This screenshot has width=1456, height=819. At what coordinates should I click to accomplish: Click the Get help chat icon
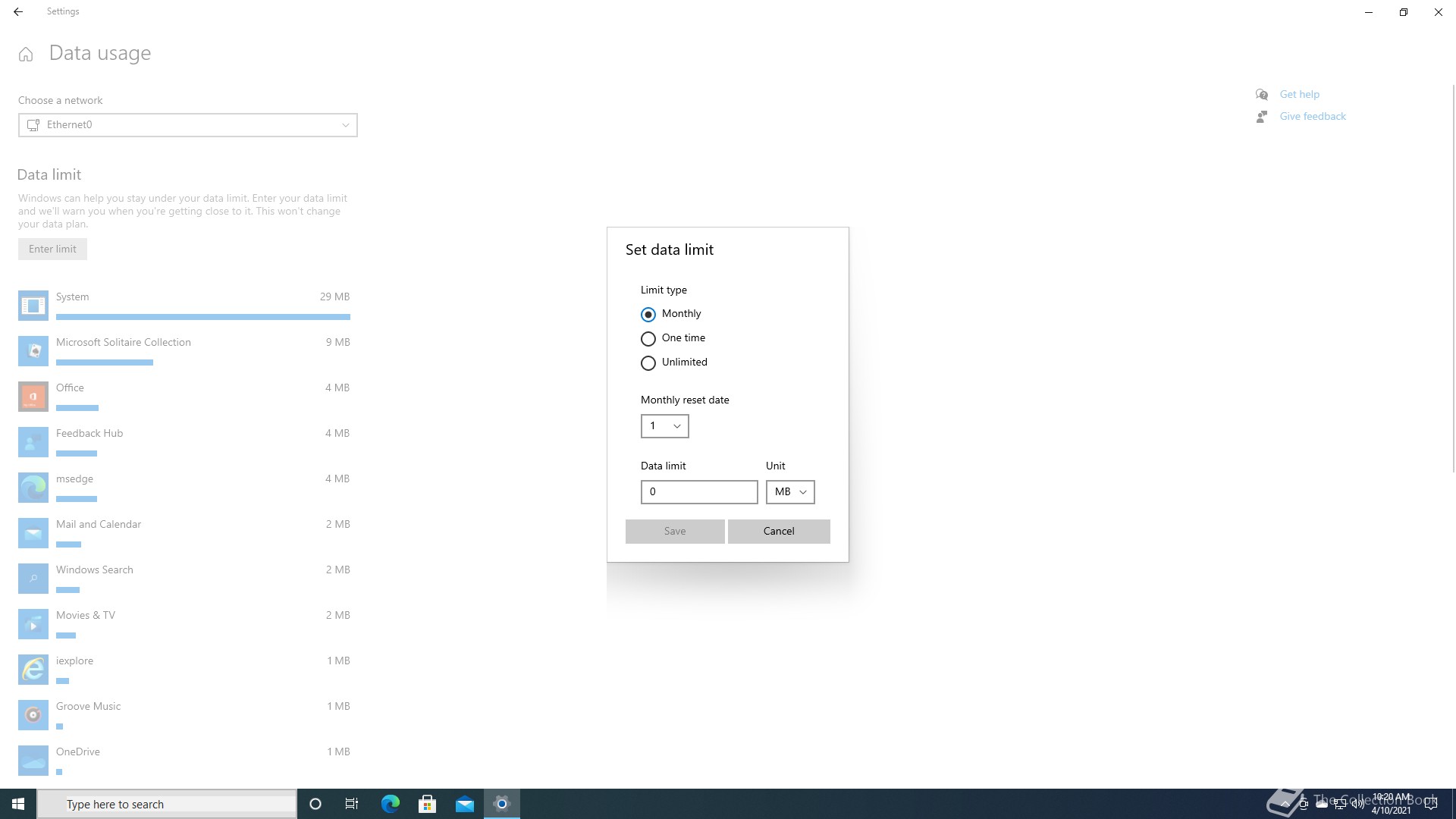coord(1262,94)
